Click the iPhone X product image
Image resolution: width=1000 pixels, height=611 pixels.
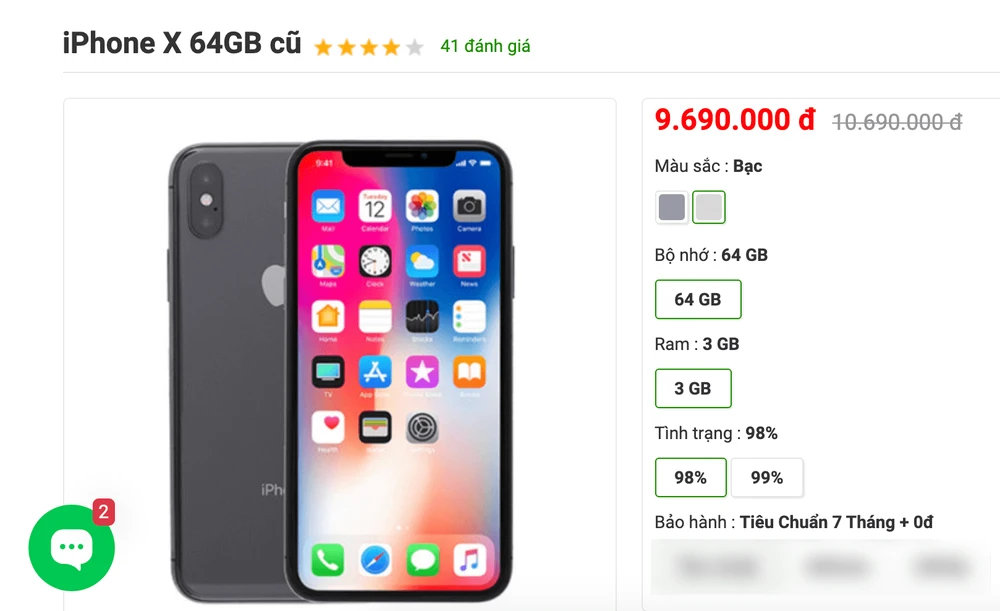pos(341,371)
